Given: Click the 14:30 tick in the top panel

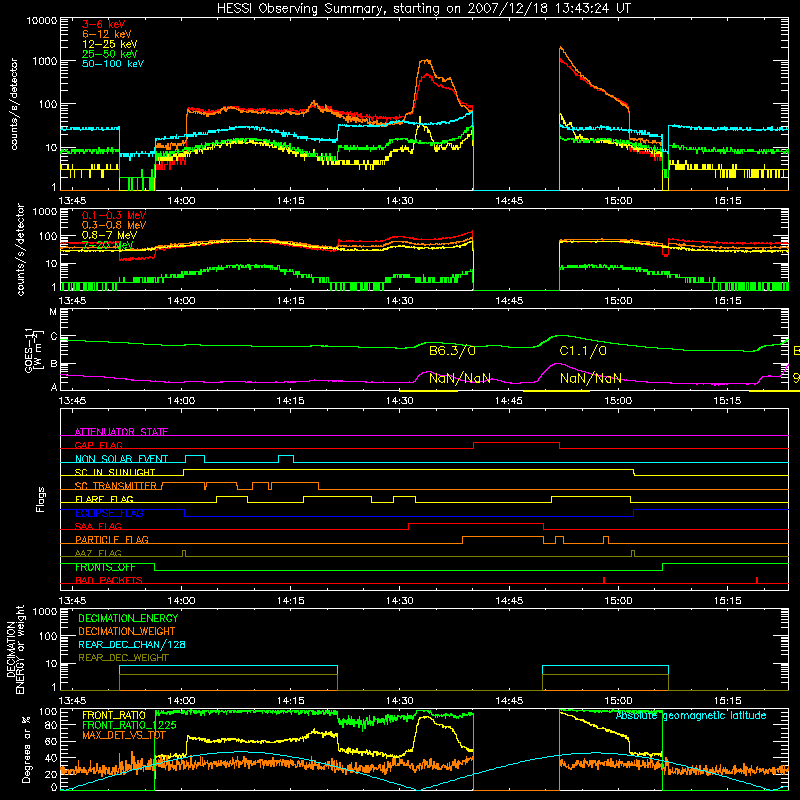Looking at the screenshot, I should pos(399,201).
